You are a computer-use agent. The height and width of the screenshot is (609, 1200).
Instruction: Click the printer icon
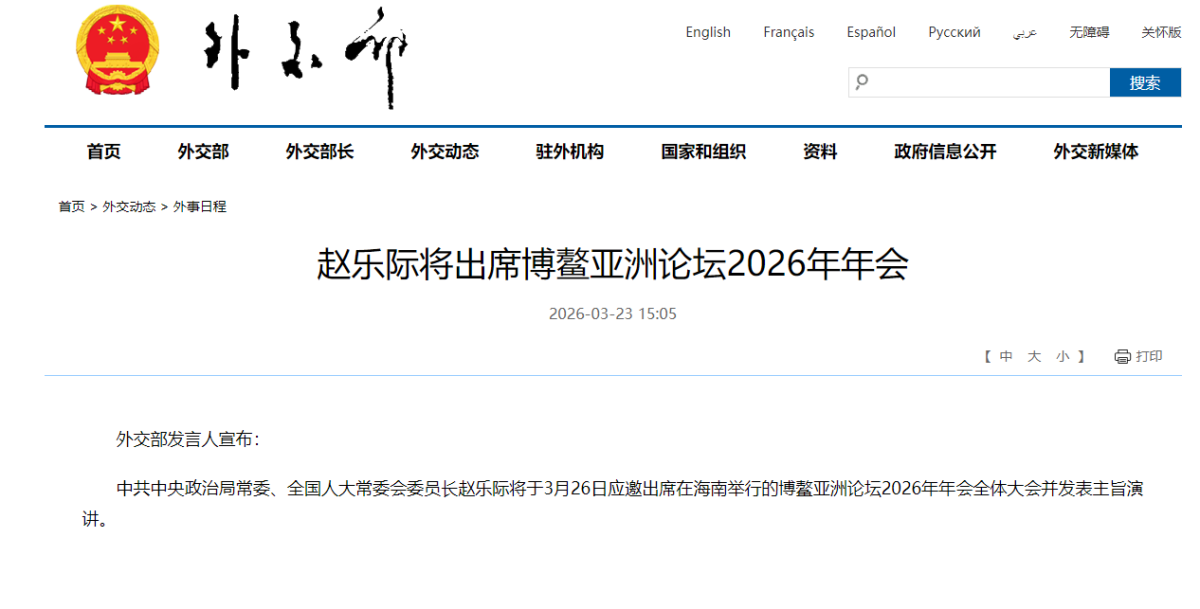point(1122,357)
